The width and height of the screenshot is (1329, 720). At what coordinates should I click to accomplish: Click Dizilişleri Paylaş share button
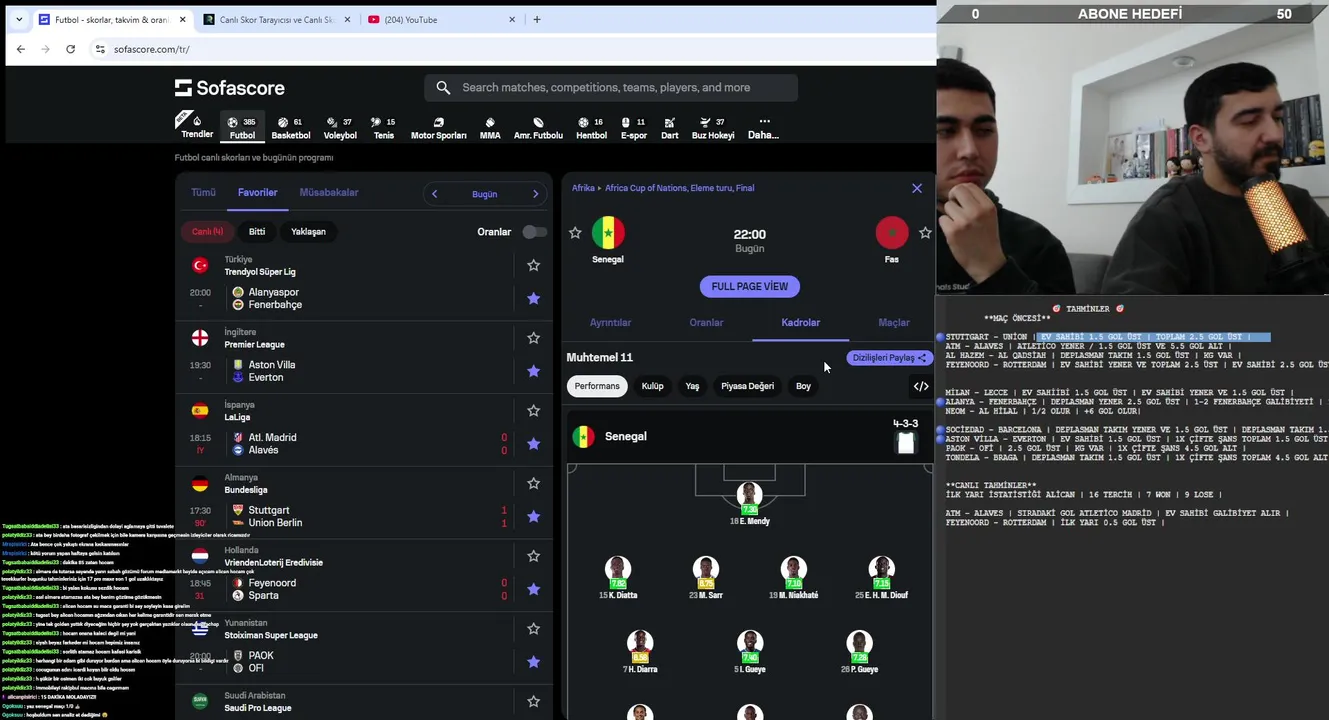tap(889, 358)
